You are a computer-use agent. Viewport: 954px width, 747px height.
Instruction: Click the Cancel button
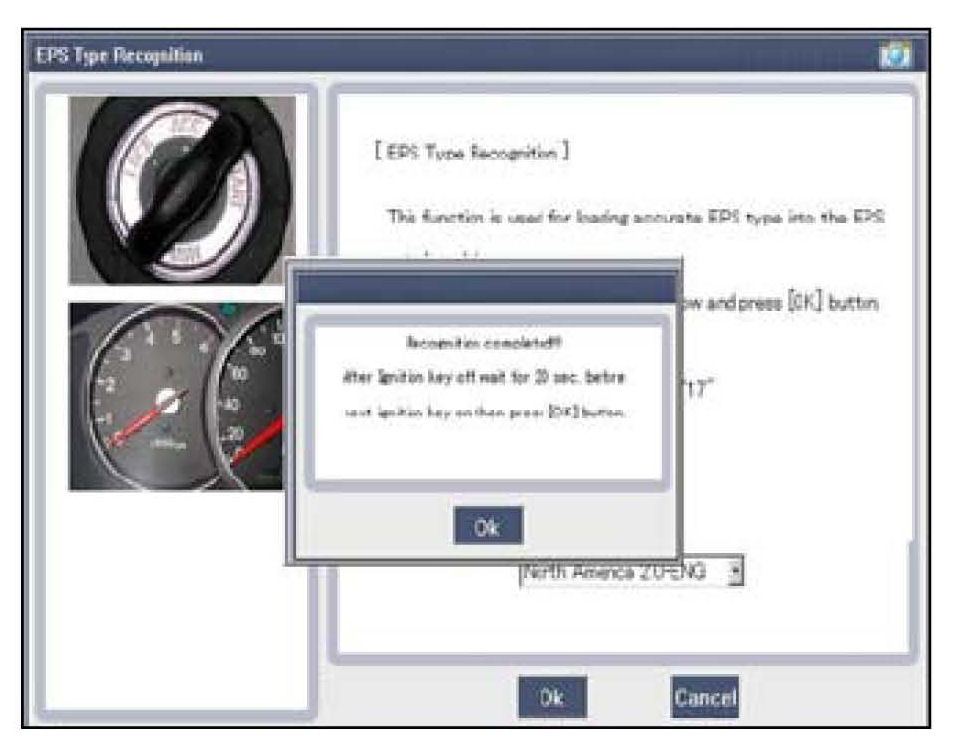[x=704, y=696]
